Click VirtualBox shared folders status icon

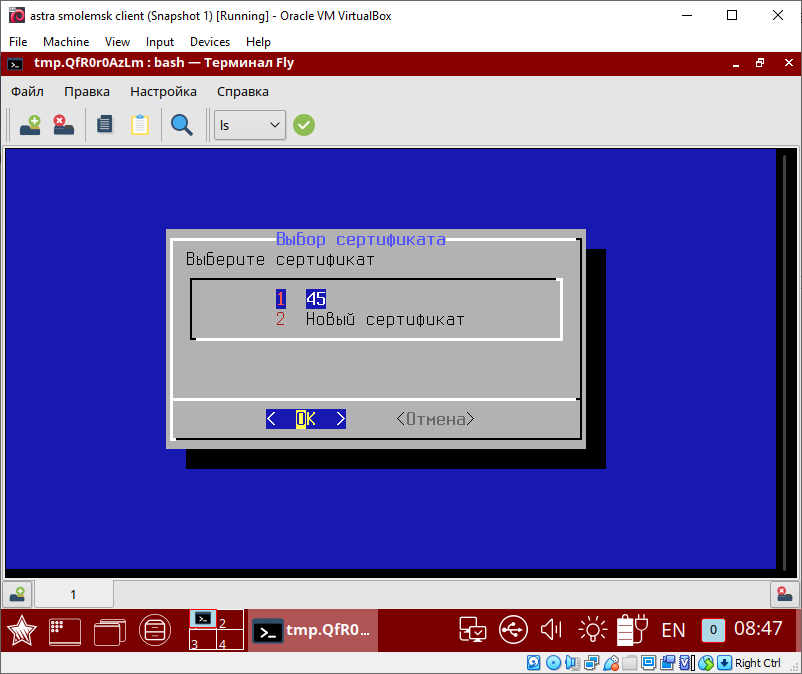coord(630,663)
